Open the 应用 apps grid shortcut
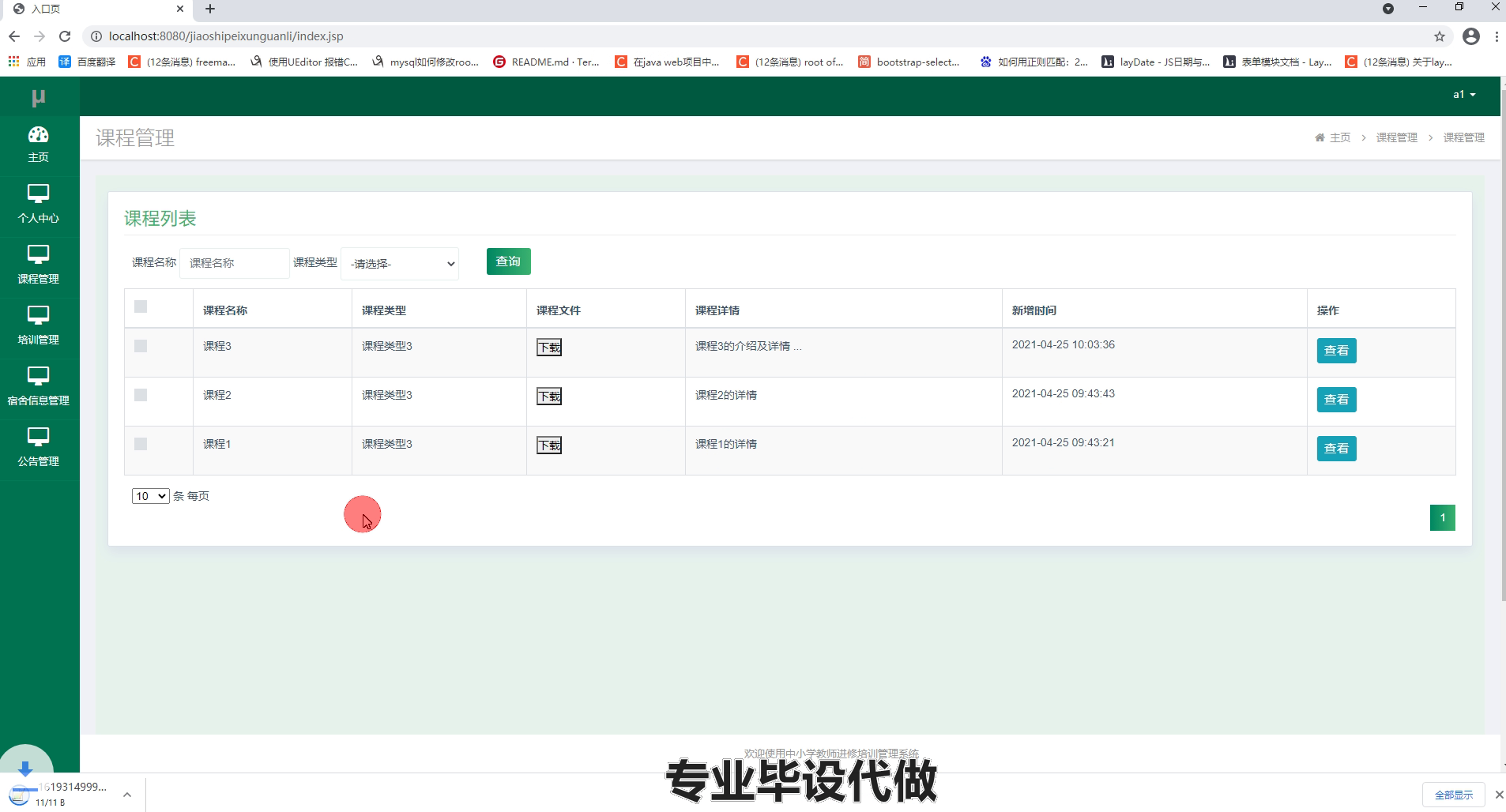 click(27, 62)
